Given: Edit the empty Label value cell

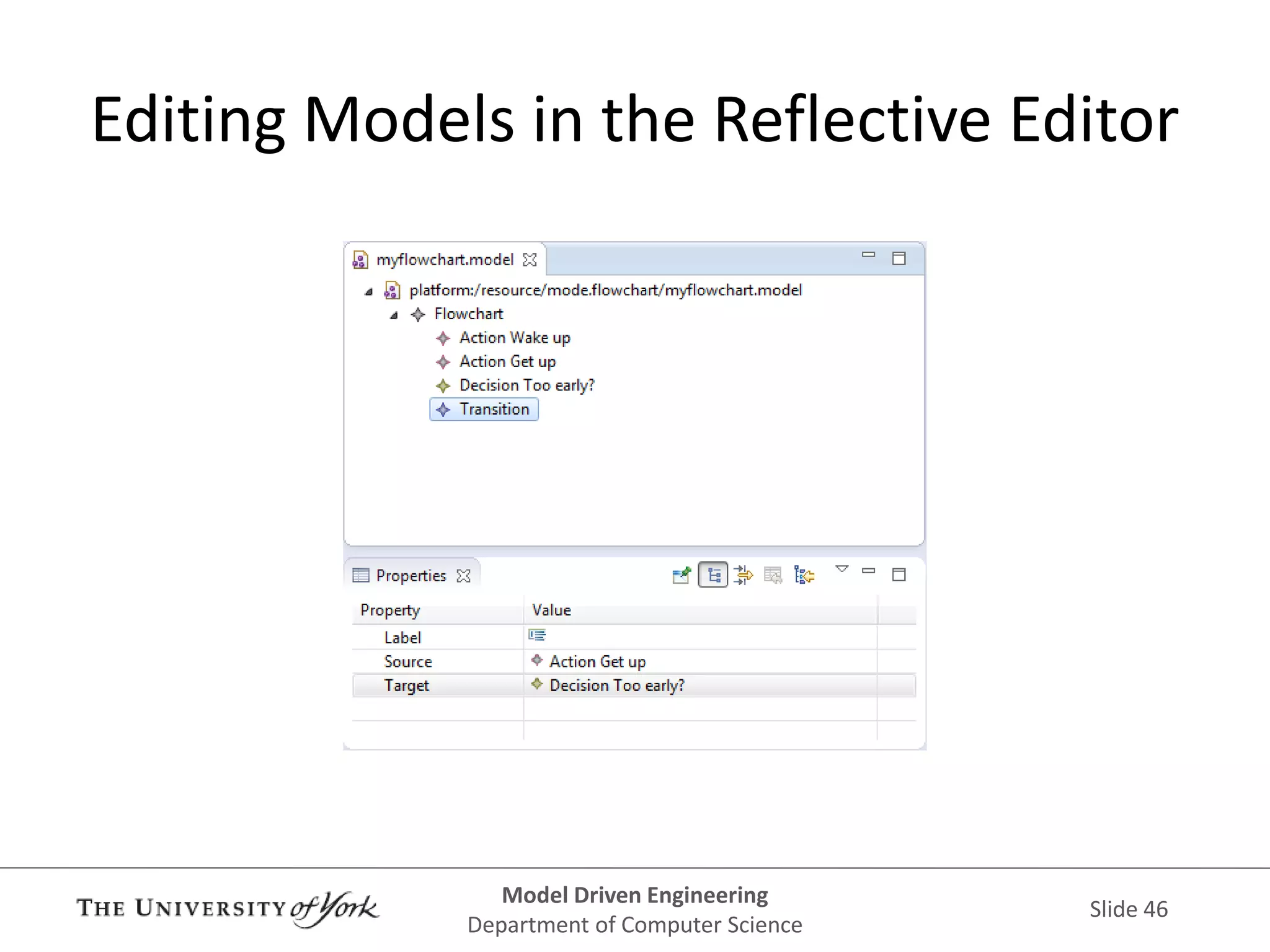Looking at the screenshot, I should click(701, 637).
